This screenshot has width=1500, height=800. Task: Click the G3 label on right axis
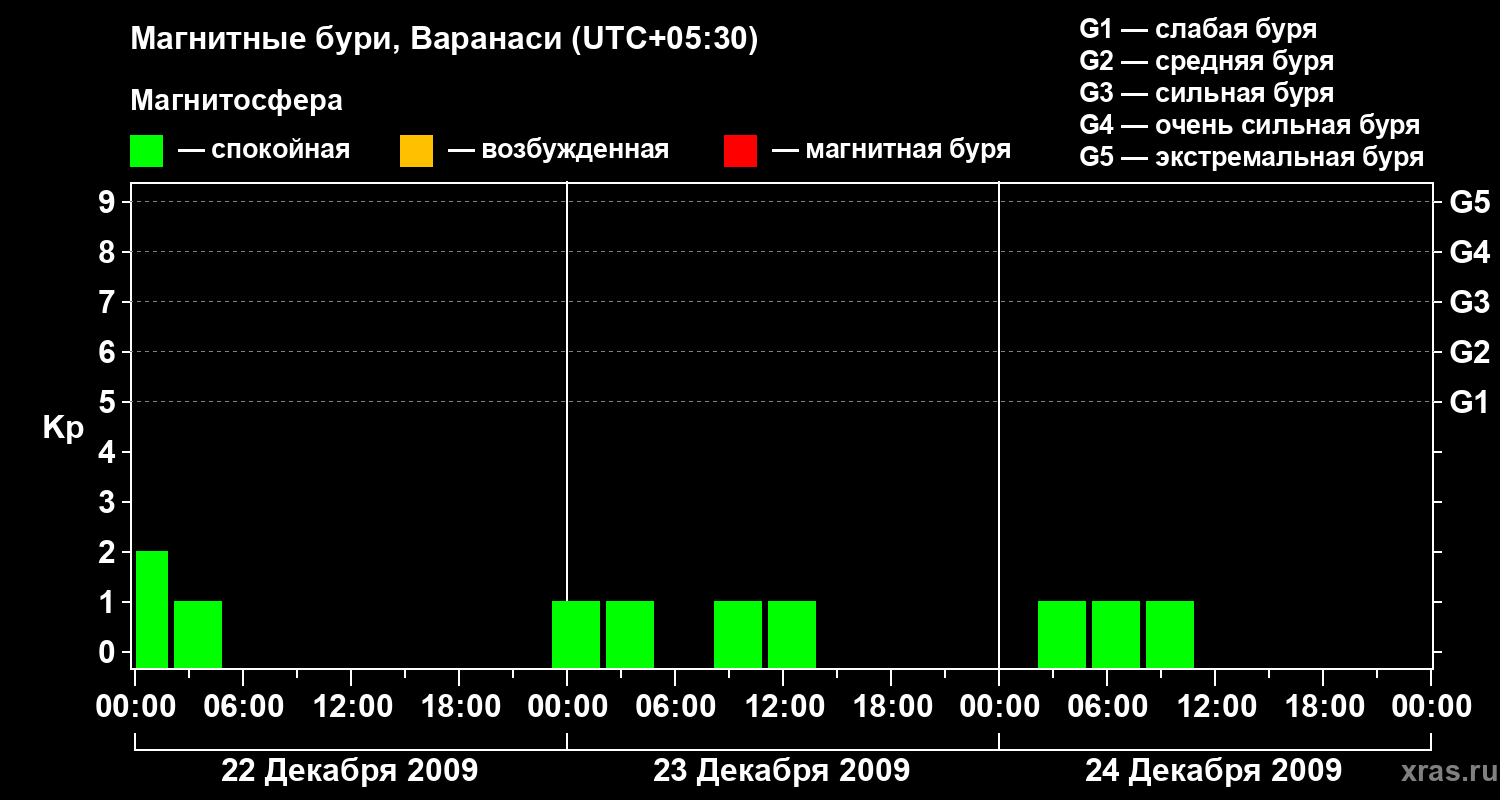tap(1470, 302)
